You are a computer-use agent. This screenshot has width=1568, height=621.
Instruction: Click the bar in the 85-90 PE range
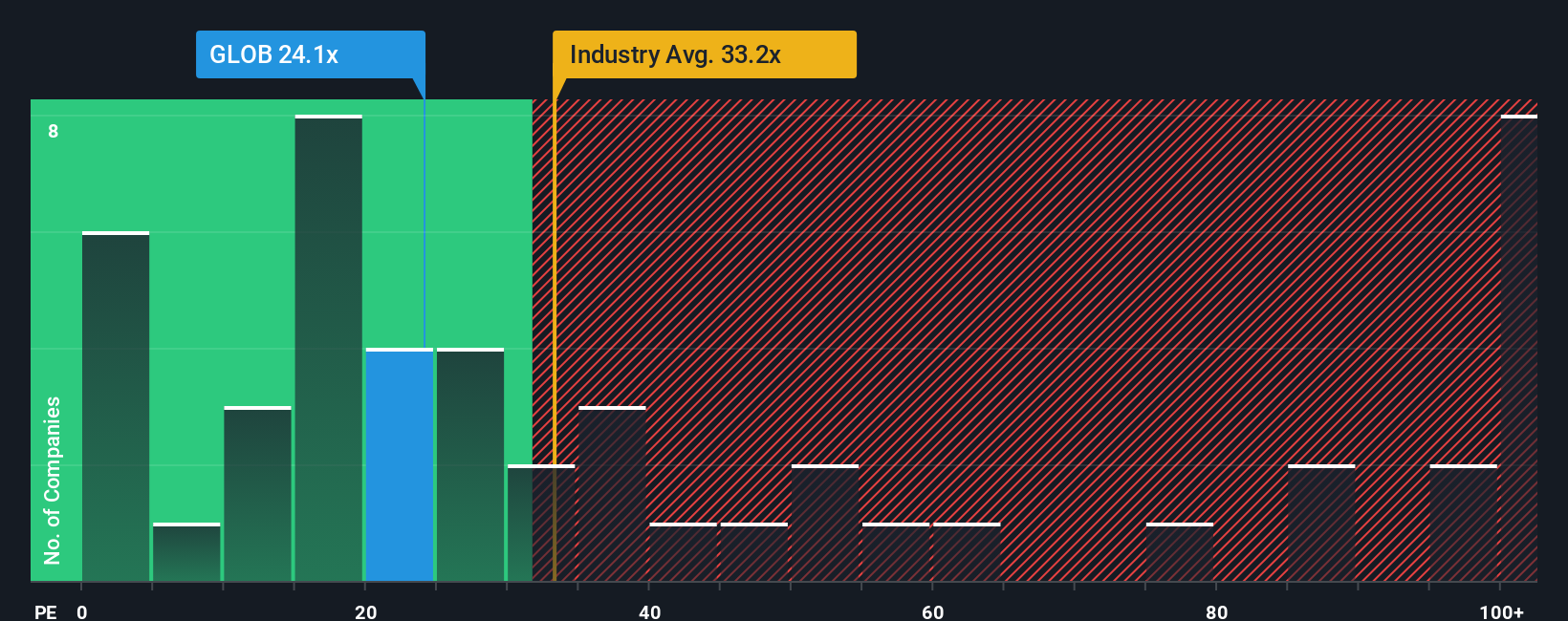[1321, 524]
